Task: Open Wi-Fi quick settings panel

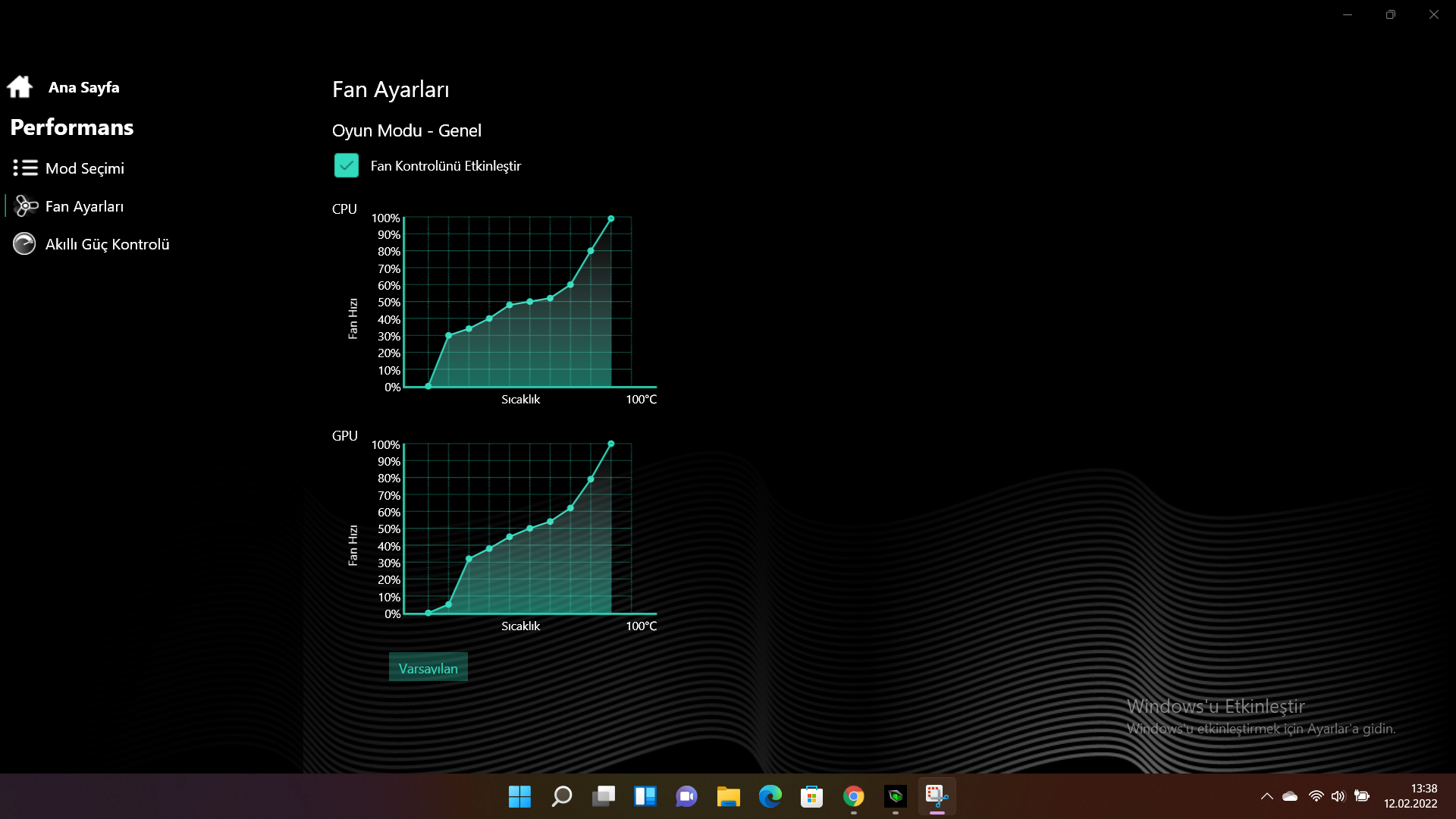Action: pyautogui.click(x=1316, y=796)
